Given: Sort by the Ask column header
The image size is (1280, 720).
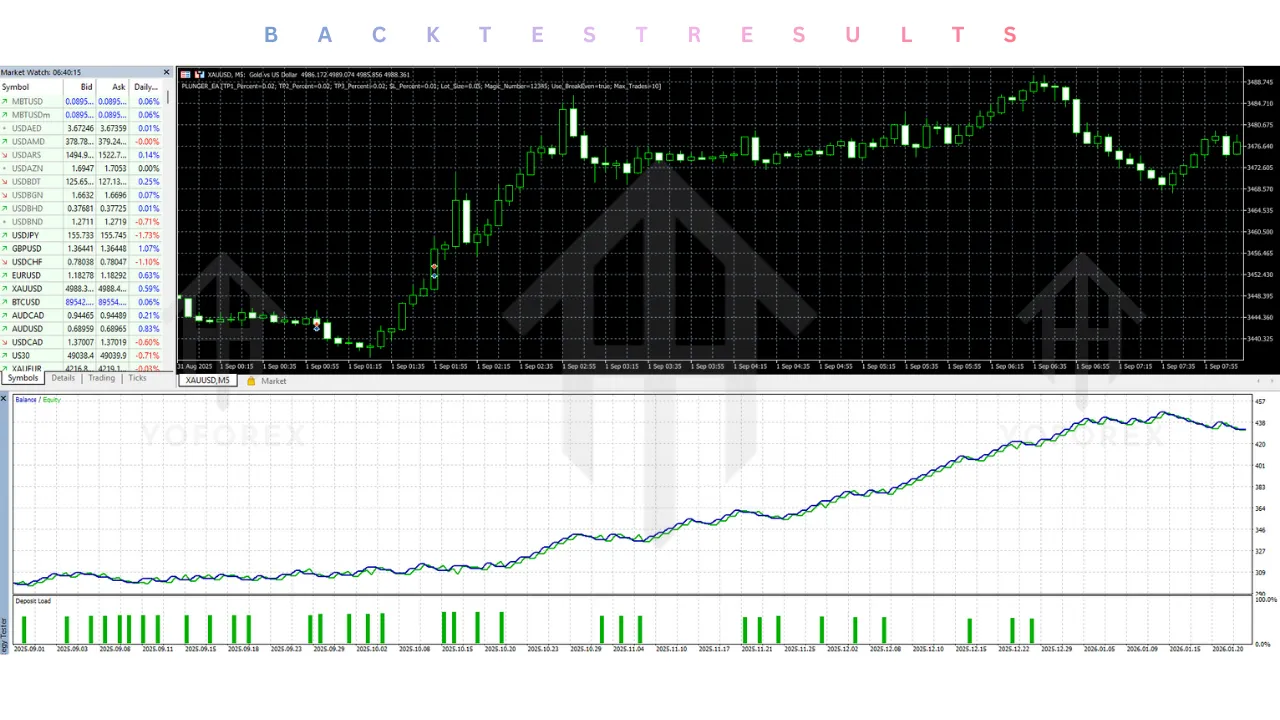Looking at the screenshot, I should 112,87.
